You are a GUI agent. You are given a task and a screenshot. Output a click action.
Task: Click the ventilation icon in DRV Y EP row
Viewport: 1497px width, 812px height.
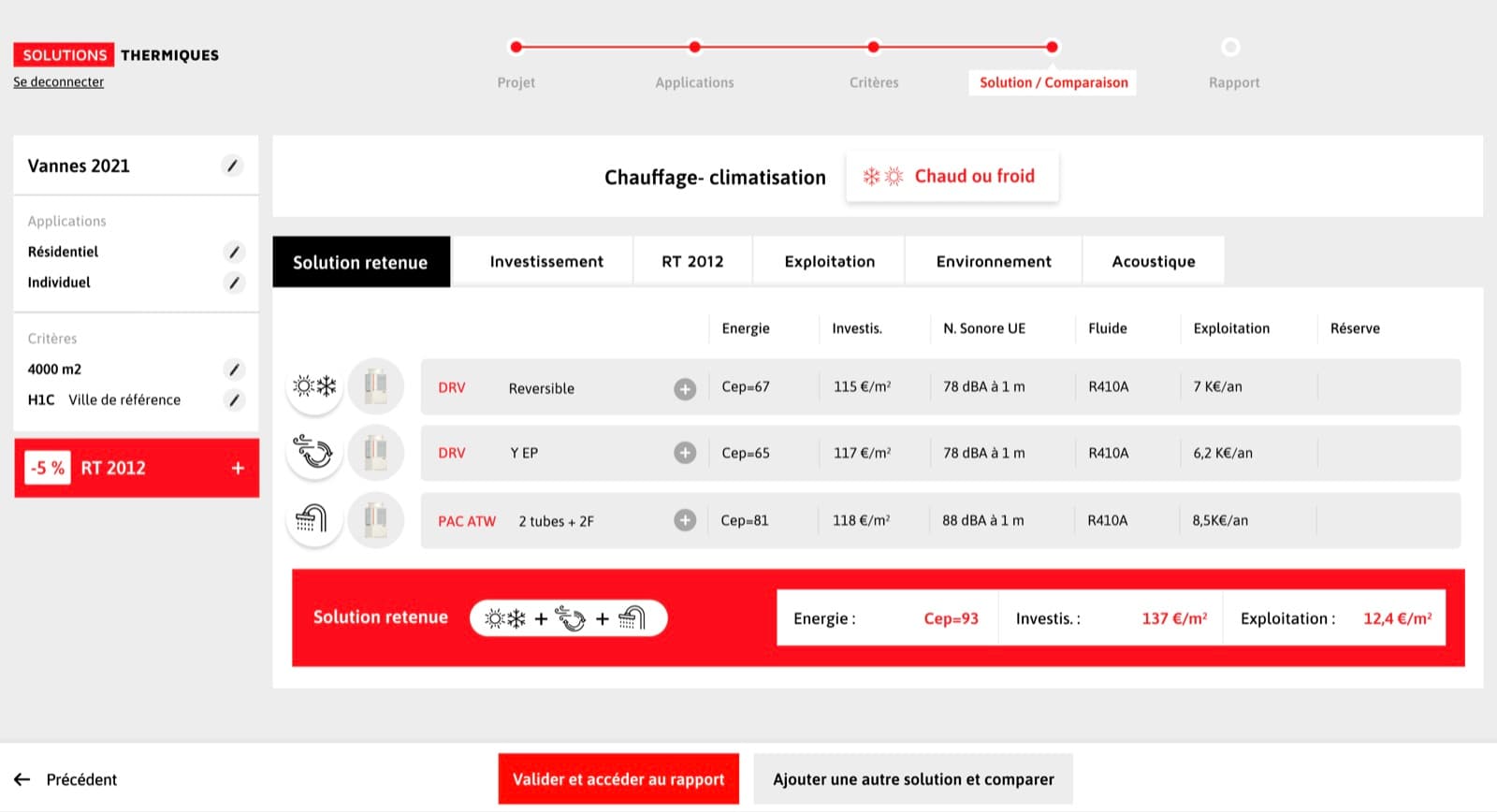314,453
